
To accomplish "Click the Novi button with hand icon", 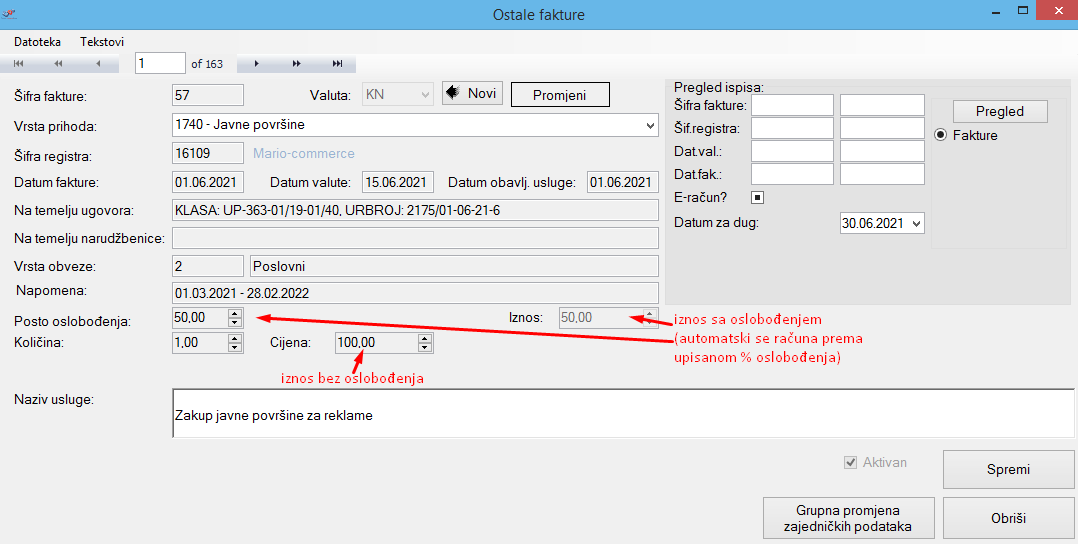I will [472, 94].
